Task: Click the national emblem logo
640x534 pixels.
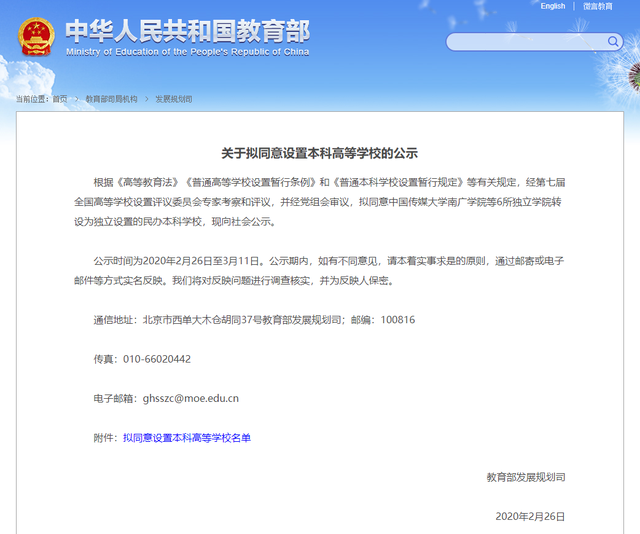Action: [x=36, y=37]
